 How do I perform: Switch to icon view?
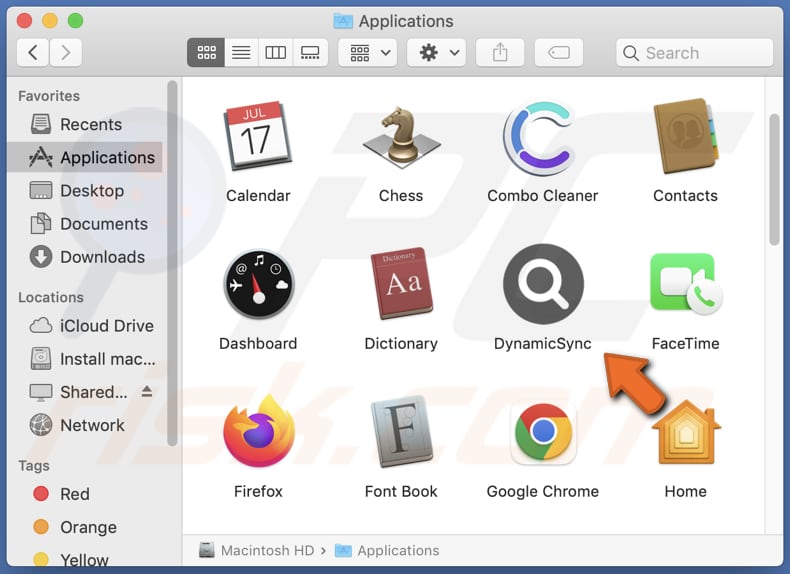(x=206, y=52)
